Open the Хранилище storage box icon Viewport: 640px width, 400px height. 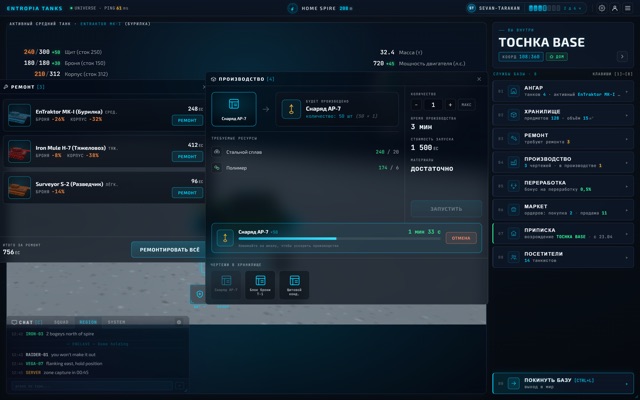coord(513,115)
